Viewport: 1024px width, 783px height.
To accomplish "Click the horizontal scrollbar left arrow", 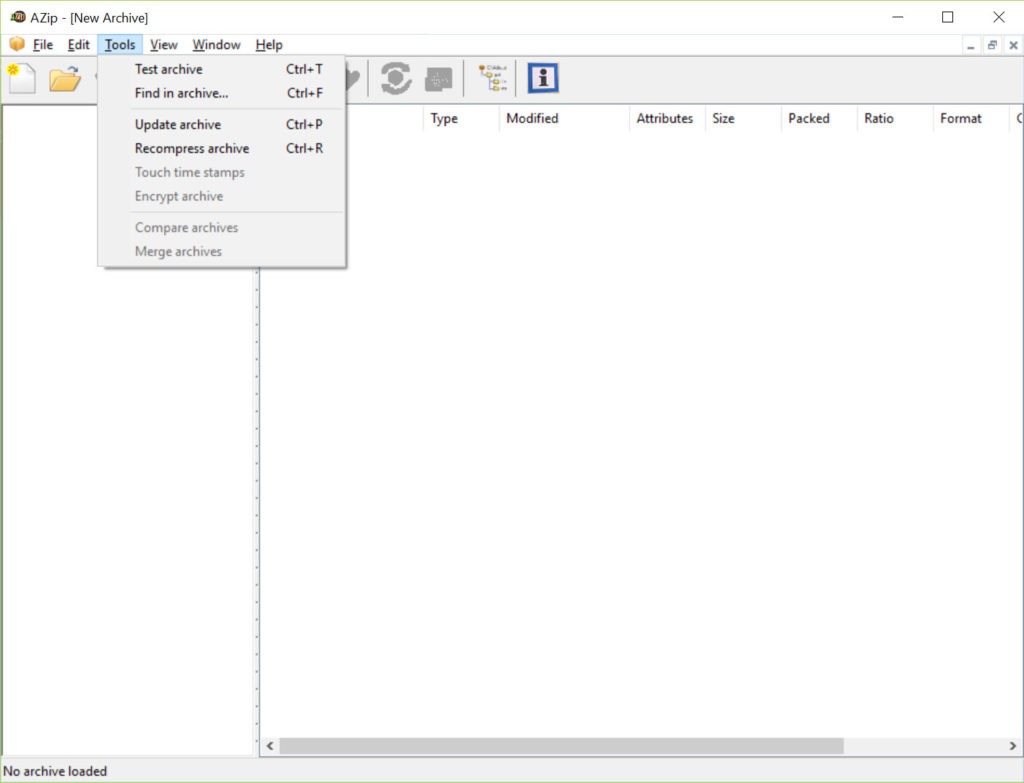I will click(270, 746).
